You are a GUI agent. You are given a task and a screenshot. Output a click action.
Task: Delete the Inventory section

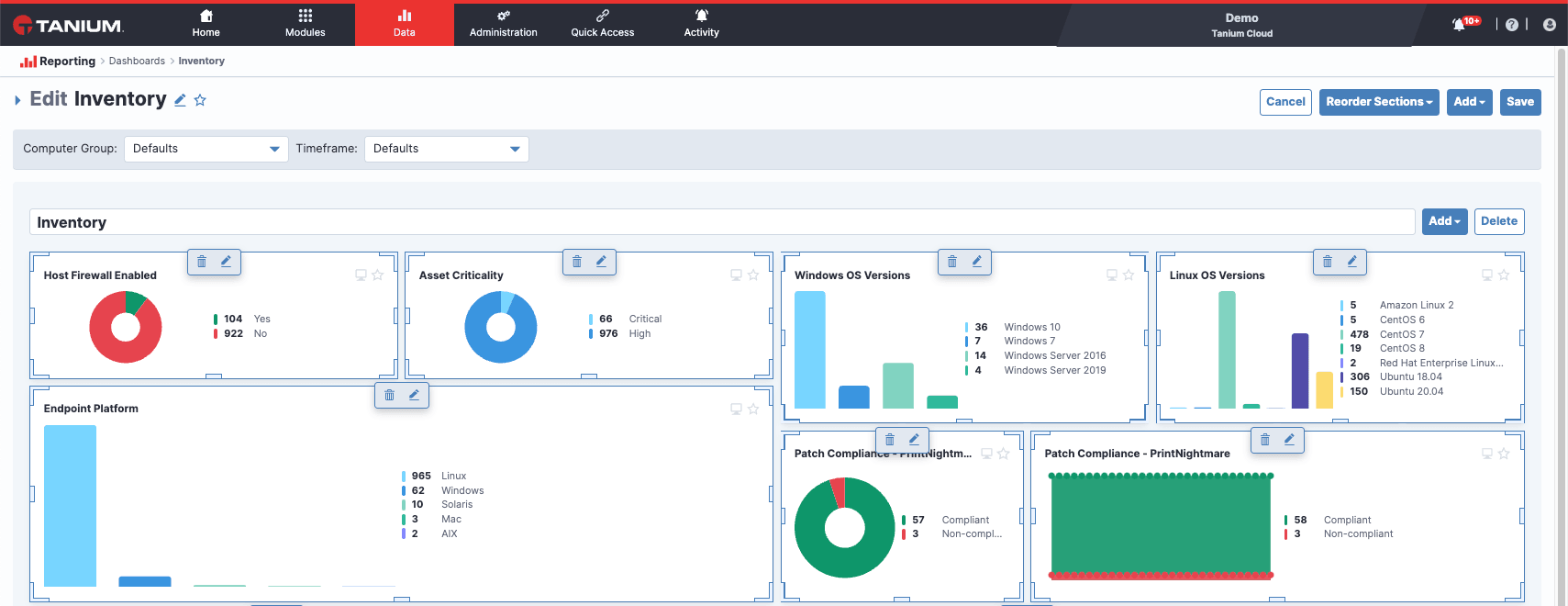click(1499, 221)
